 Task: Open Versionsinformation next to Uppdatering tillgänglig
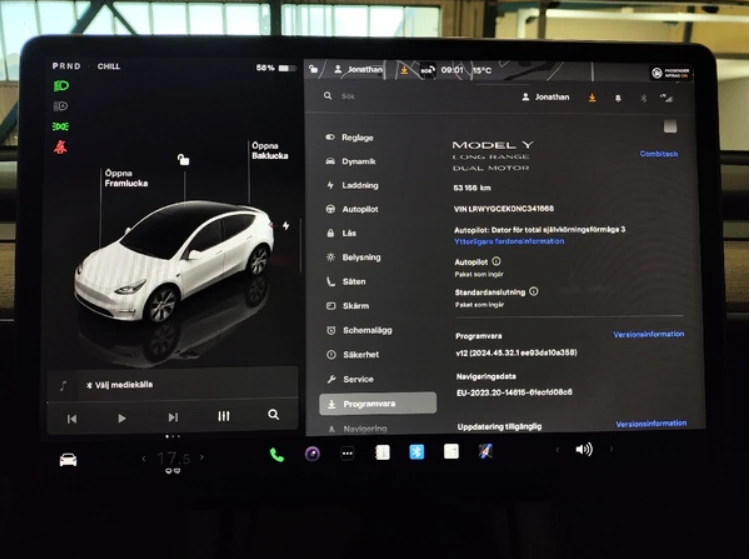click(x=651, y=424)
